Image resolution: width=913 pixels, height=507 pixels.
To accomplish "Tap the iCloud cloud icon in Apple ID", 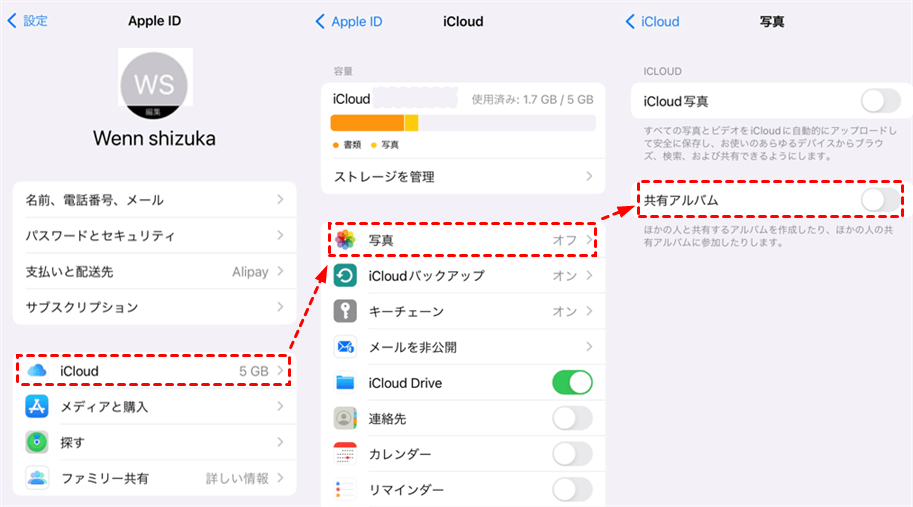I will (37, 370).
